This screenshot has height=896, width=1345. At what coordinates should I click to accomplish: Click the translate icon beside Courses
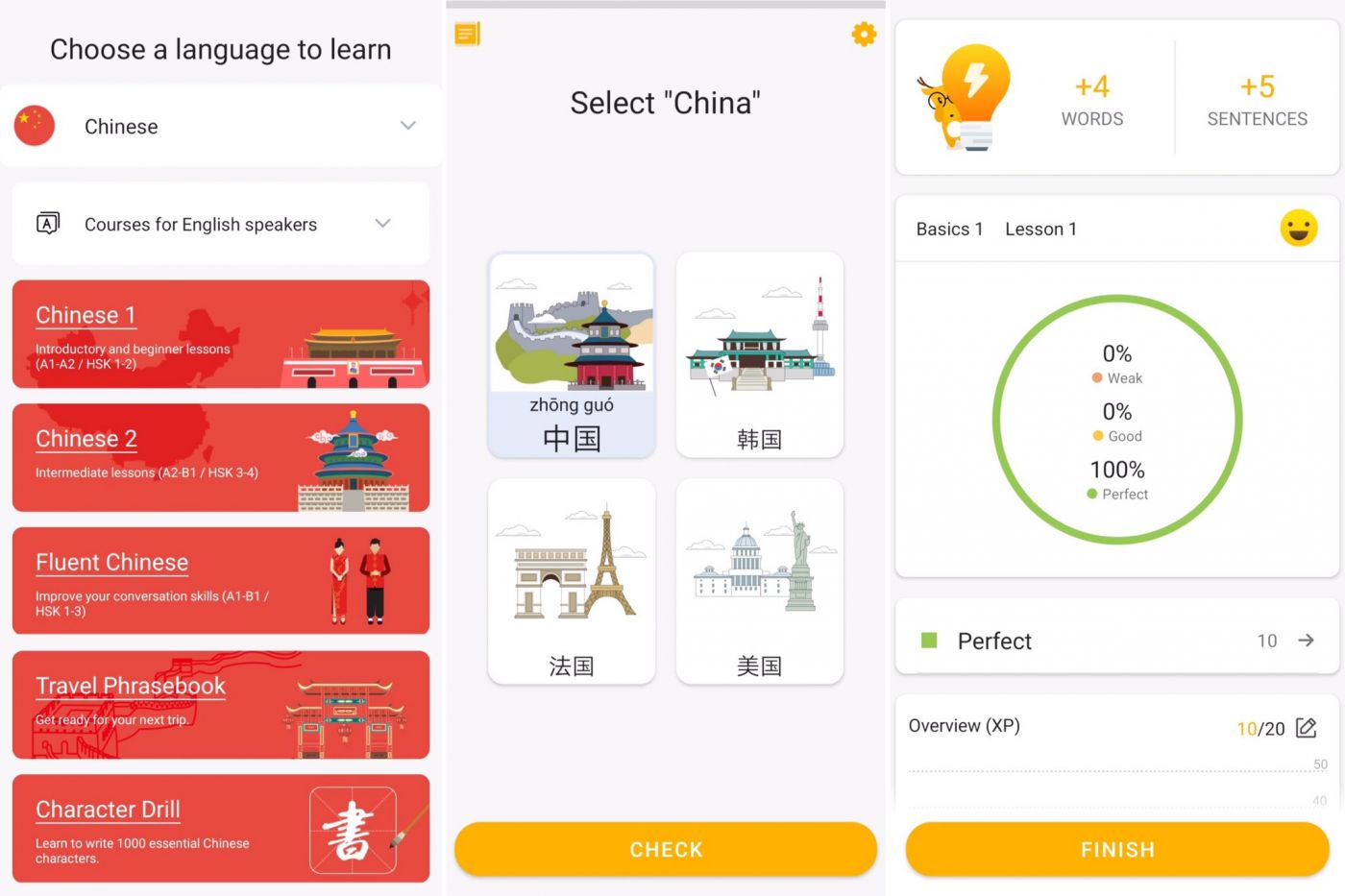tap(48, 224)
